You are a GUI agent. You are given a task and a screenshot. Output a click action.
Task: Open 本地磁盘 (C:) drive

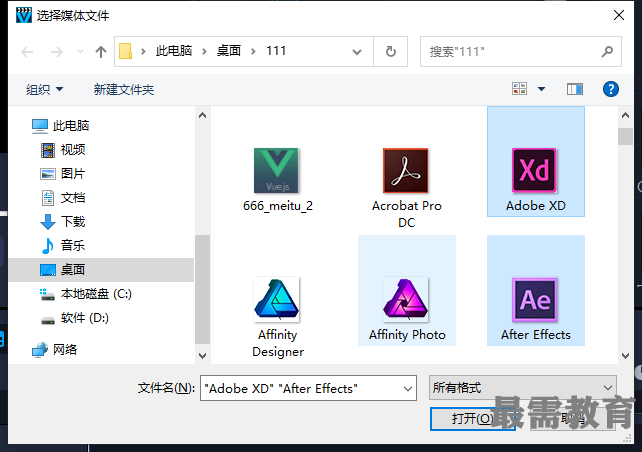(86, 294)
